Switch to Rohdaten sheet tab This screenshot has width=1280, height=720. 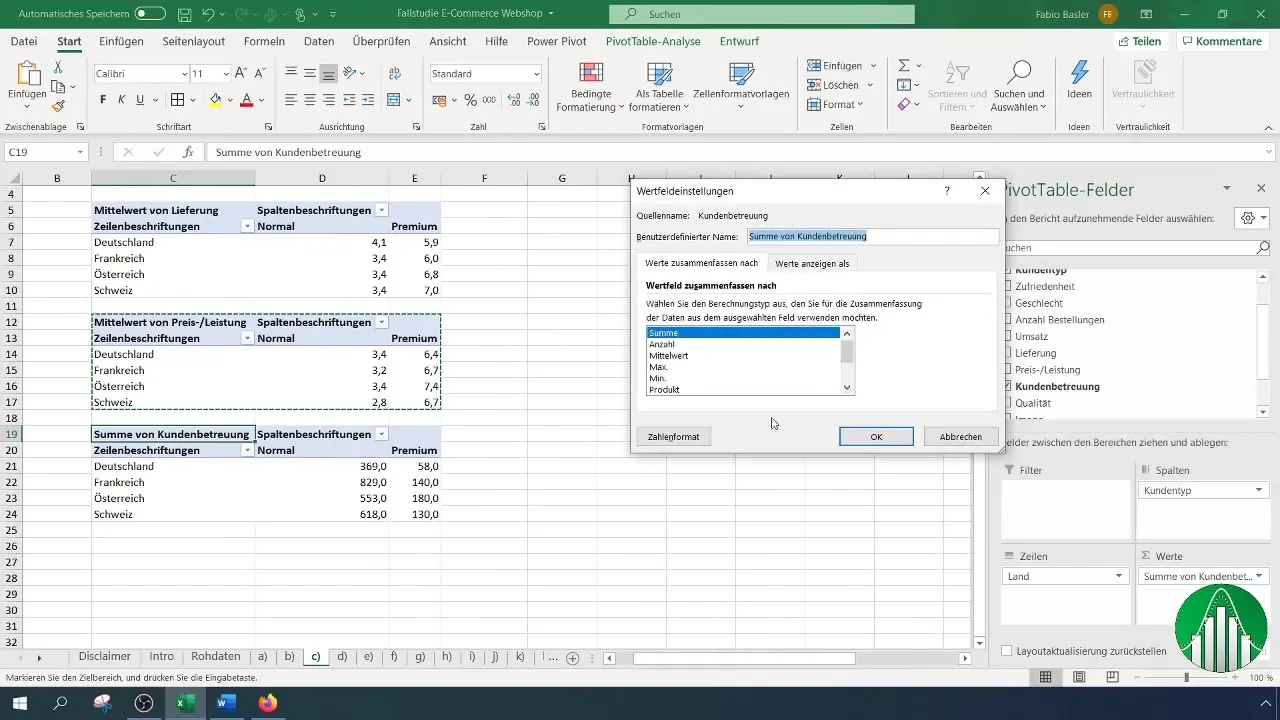point(215,657)
